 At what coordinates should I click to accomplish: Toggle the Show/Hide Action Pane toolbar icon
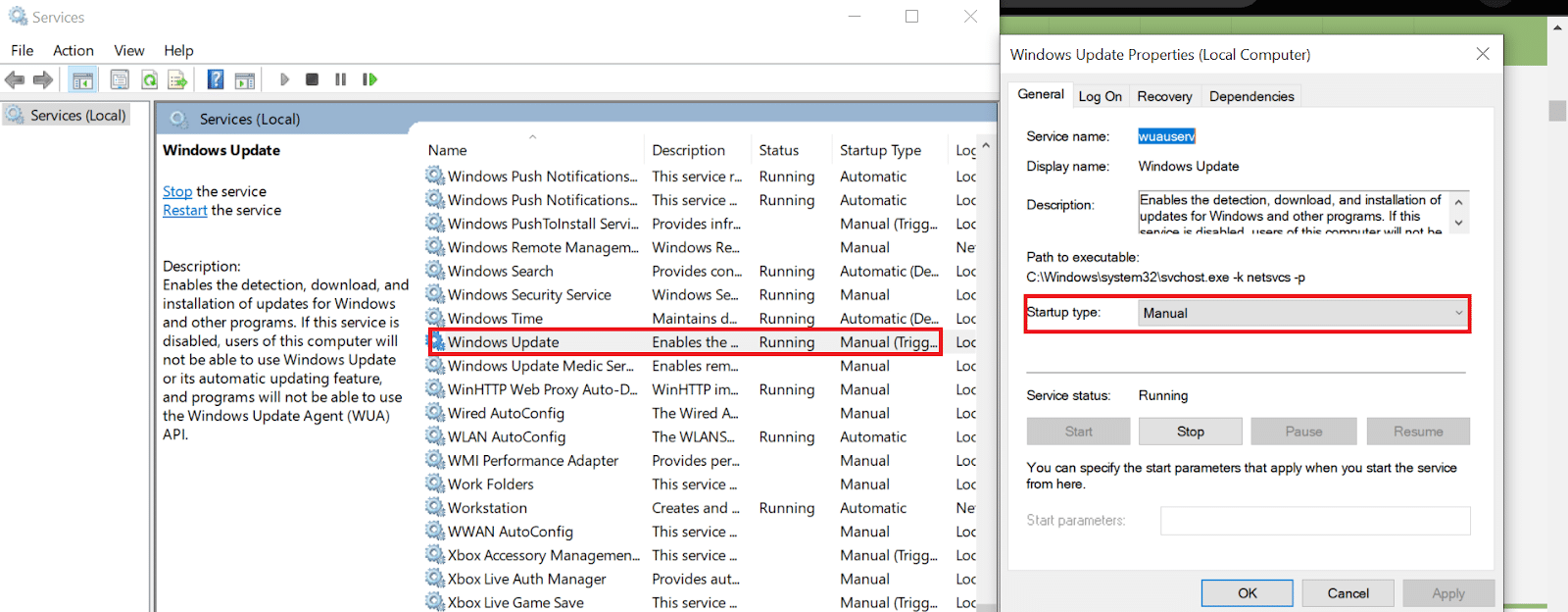245,79
